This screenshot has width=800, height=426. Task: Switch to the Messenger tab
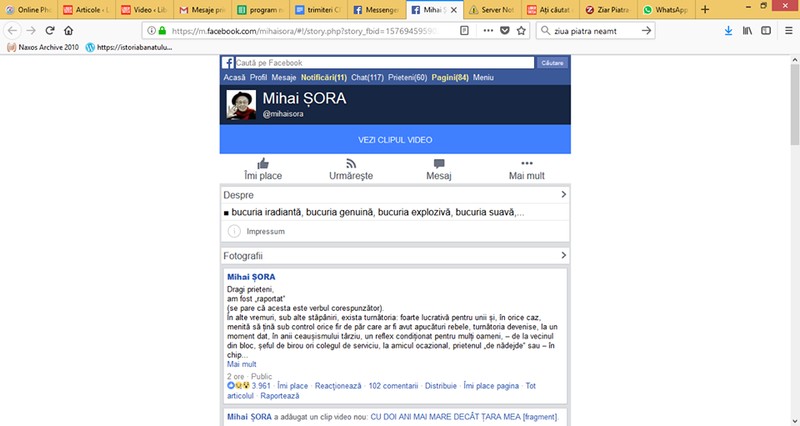coord(377,10)
